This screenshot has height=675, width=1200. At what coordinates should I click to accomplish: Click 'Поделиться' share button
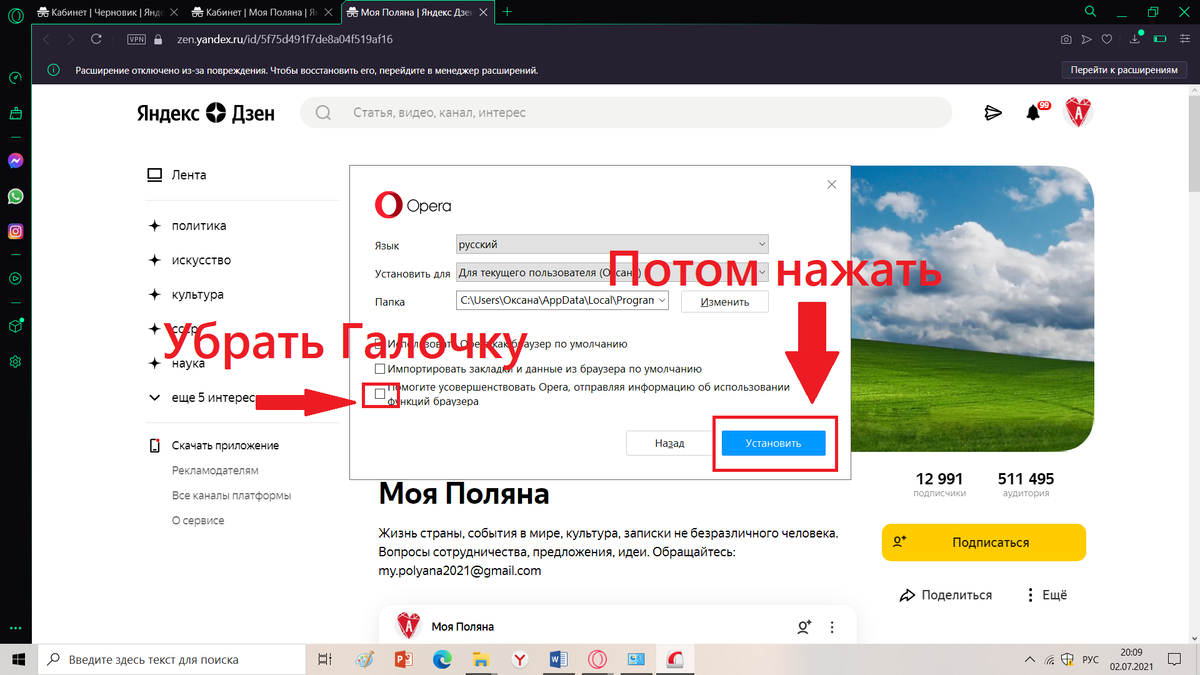coord(946,595)
